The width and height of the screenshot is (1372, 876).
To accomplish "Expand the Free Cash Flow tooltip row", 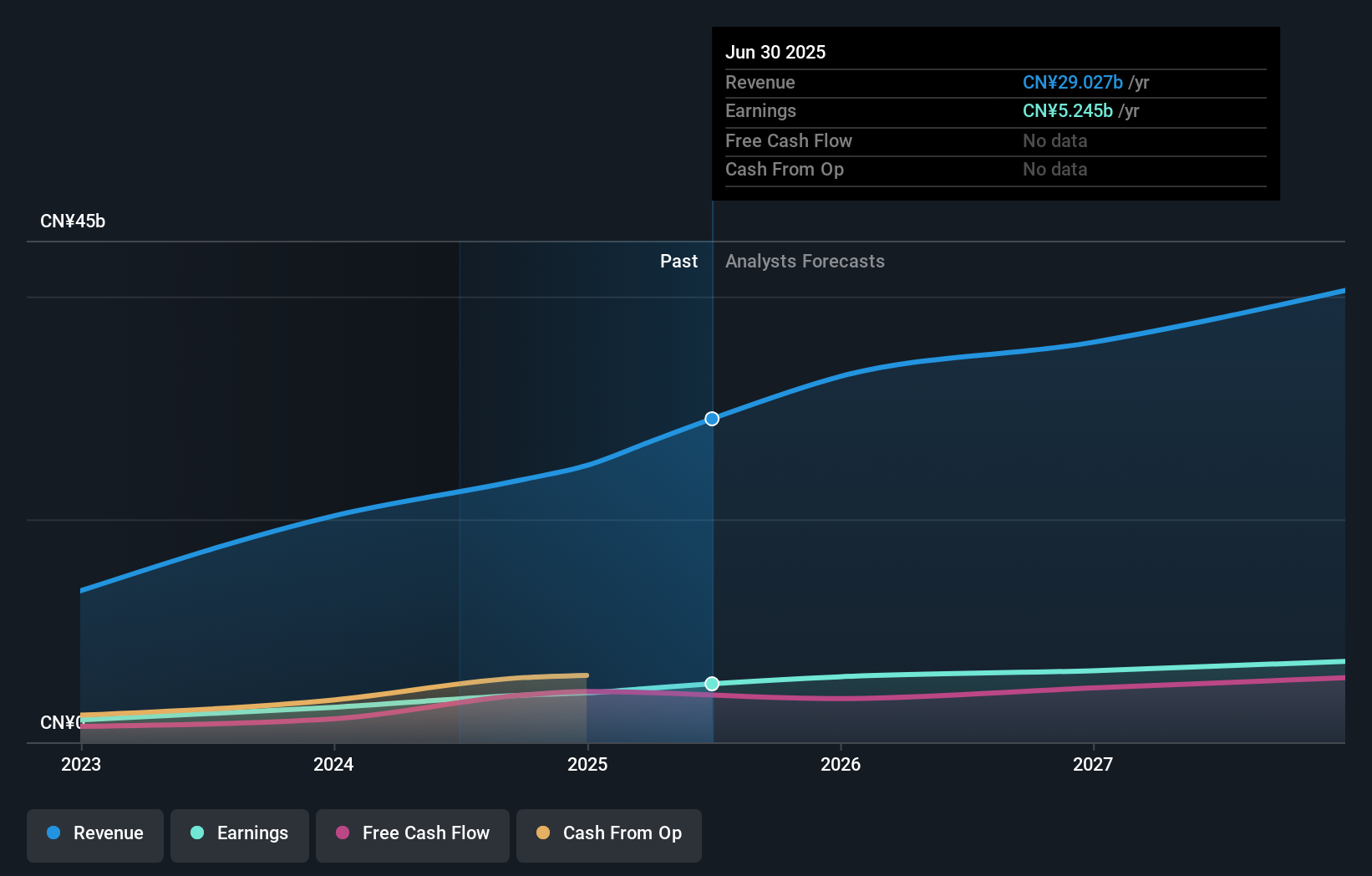I will (789, 140).
